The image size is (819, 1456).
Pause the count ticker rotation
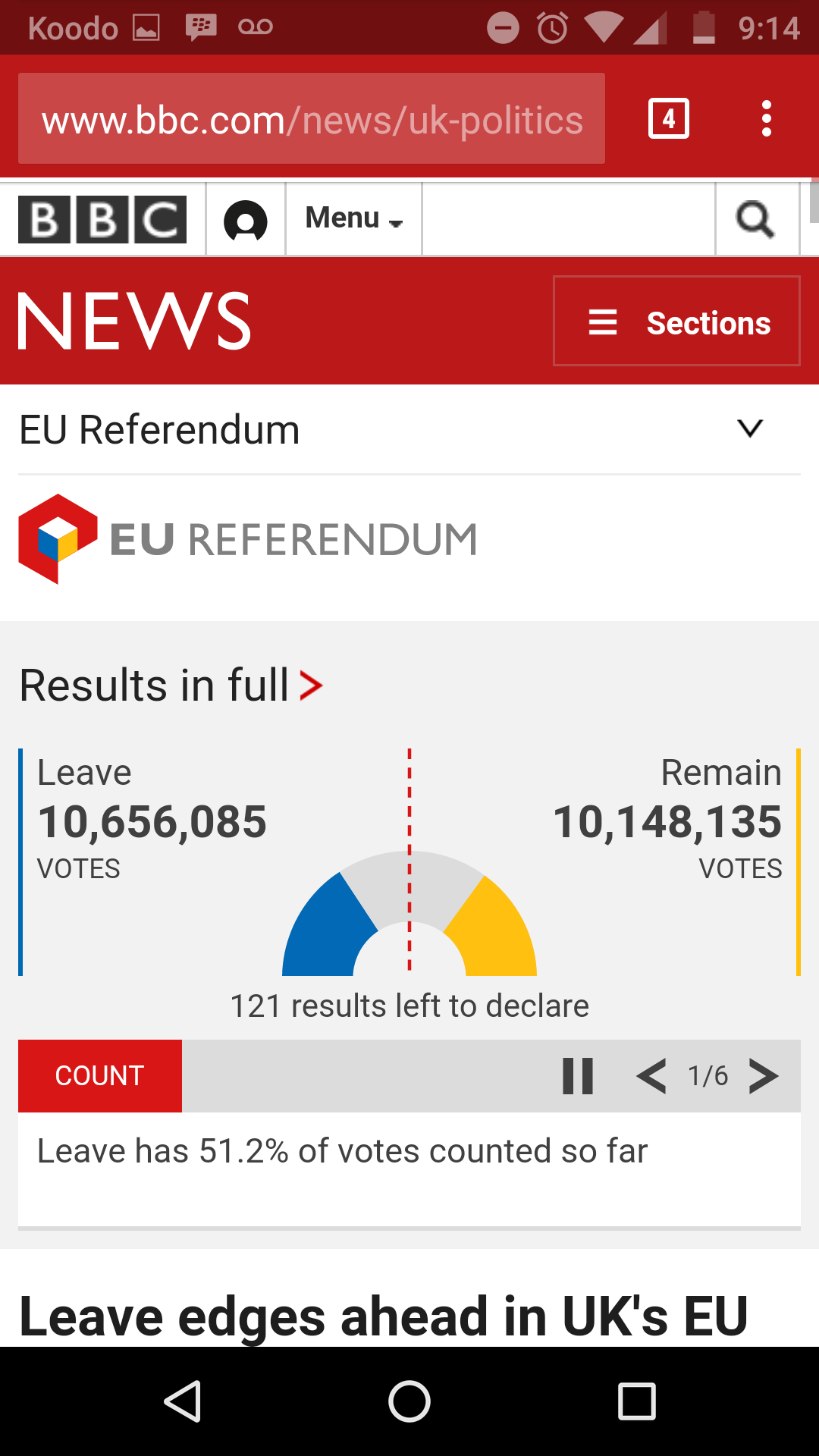(x=578, y=1076)
